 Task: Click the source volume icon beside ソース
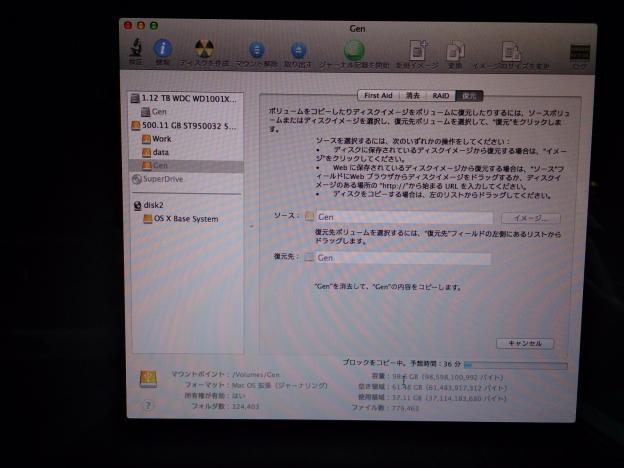(x=309, y=216)
